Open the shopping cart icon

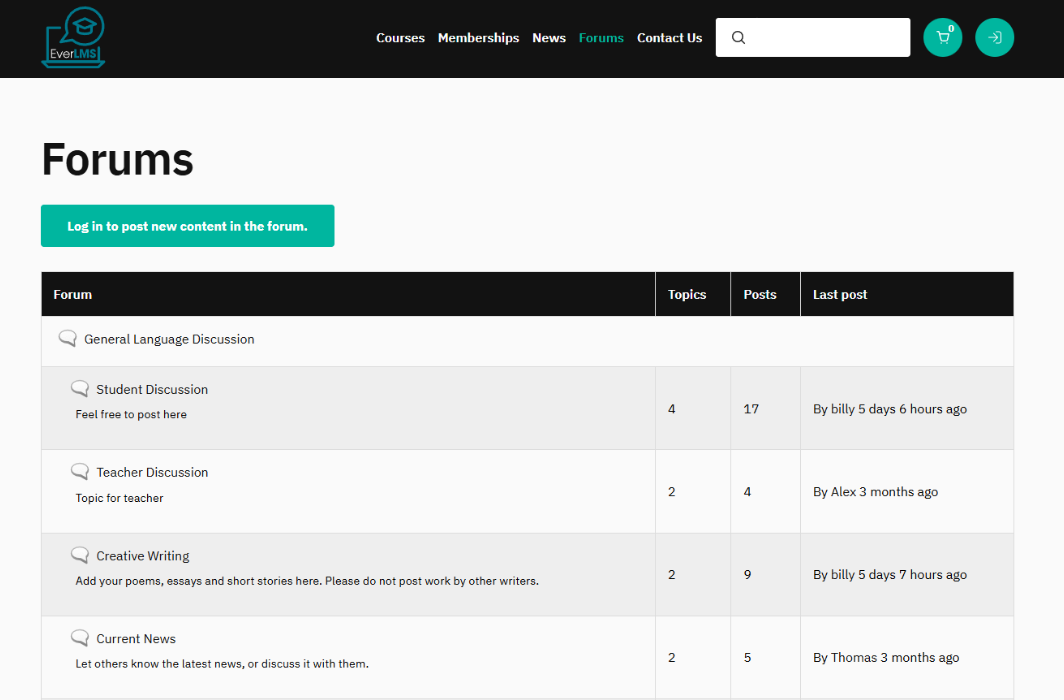point(942,38)
